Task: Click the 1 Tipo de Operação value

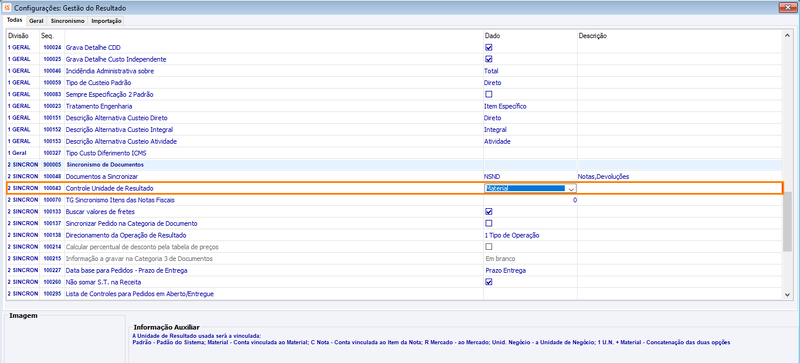Action: 512,235
